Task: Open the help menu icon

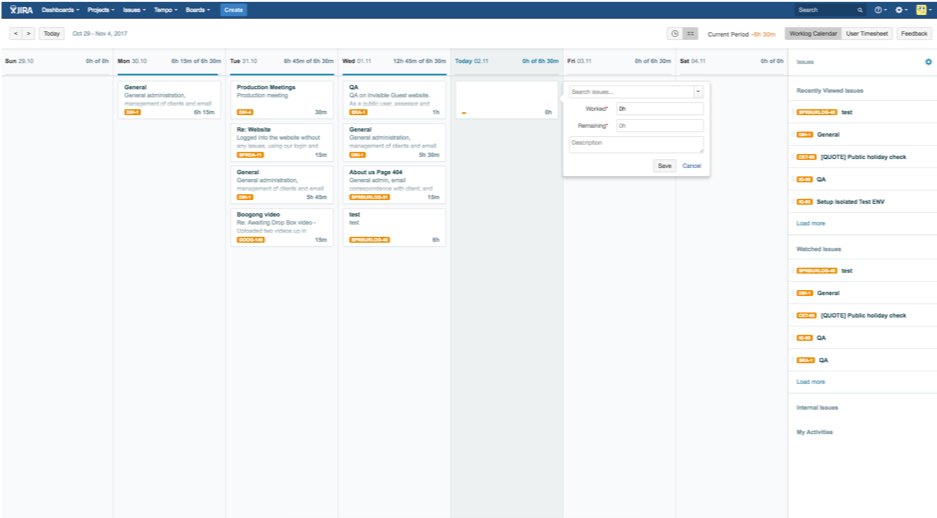Action: pos(879,9)
